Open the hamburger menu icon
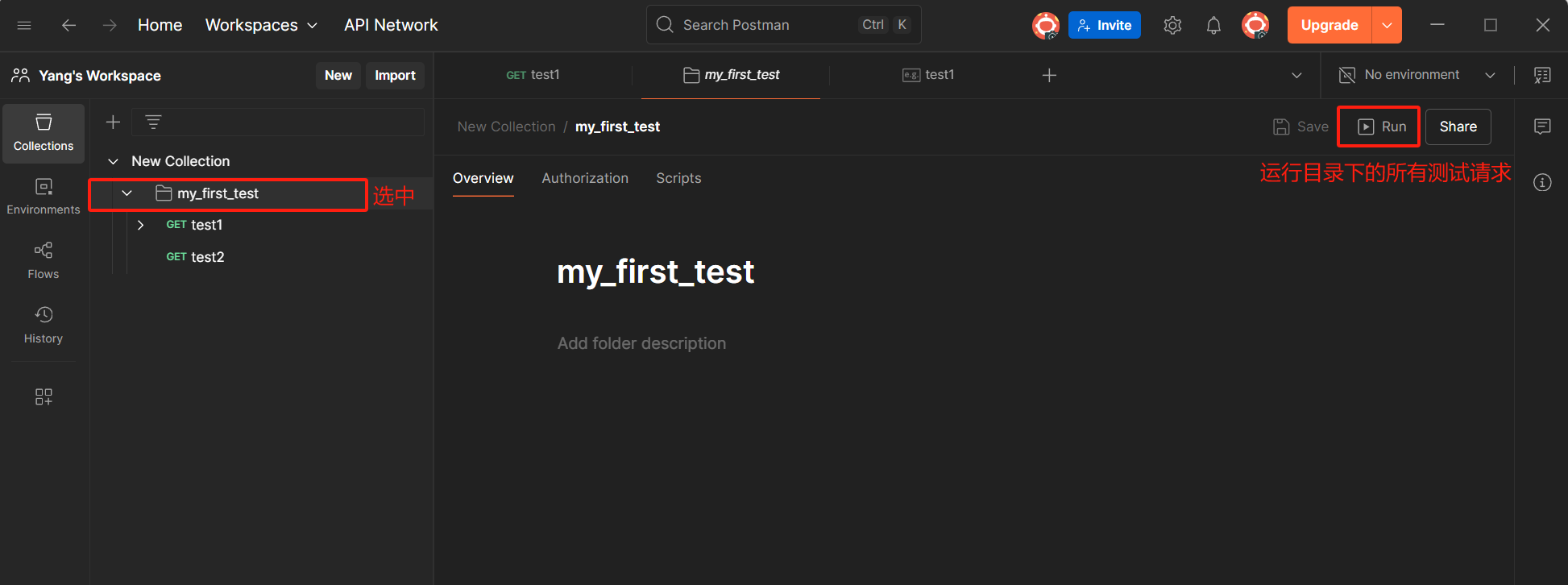 (24, 25)
